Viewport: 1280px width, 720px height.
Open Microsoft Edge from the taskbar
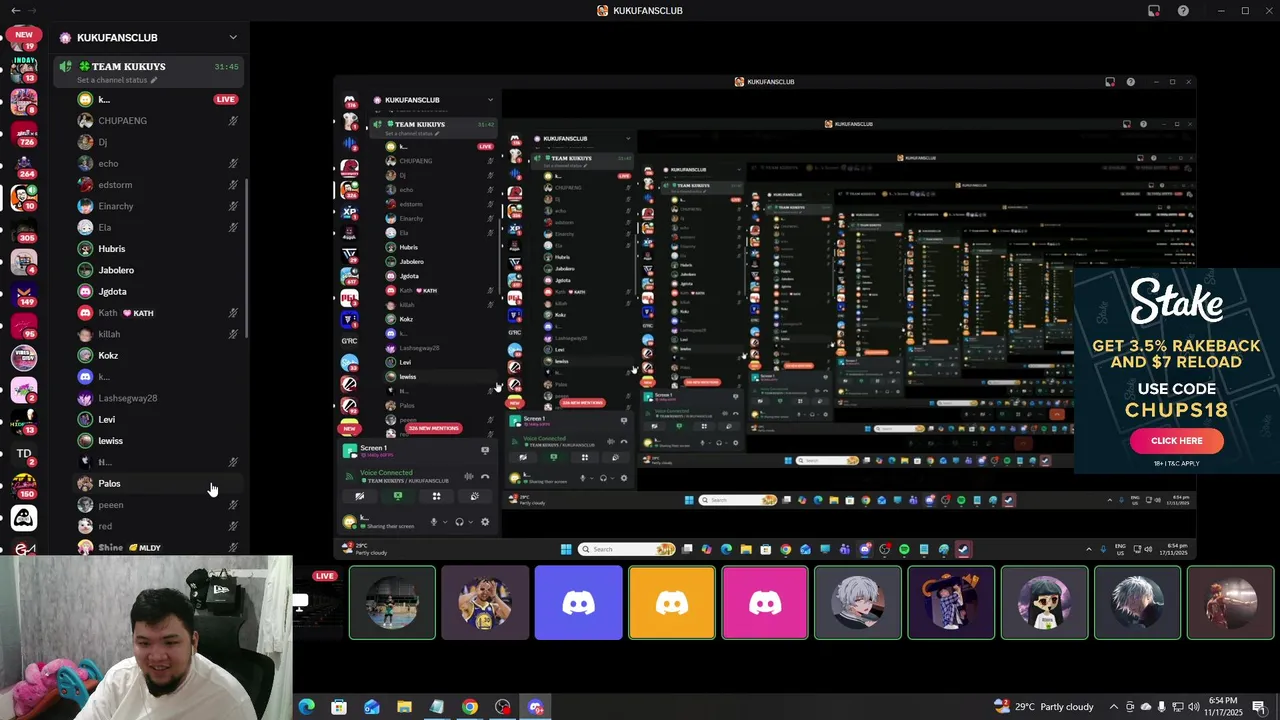point(306,707)
